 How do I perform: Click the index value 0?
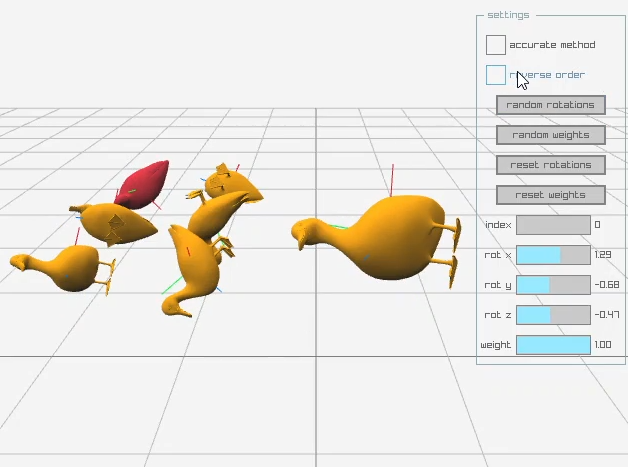click(597, 225)
